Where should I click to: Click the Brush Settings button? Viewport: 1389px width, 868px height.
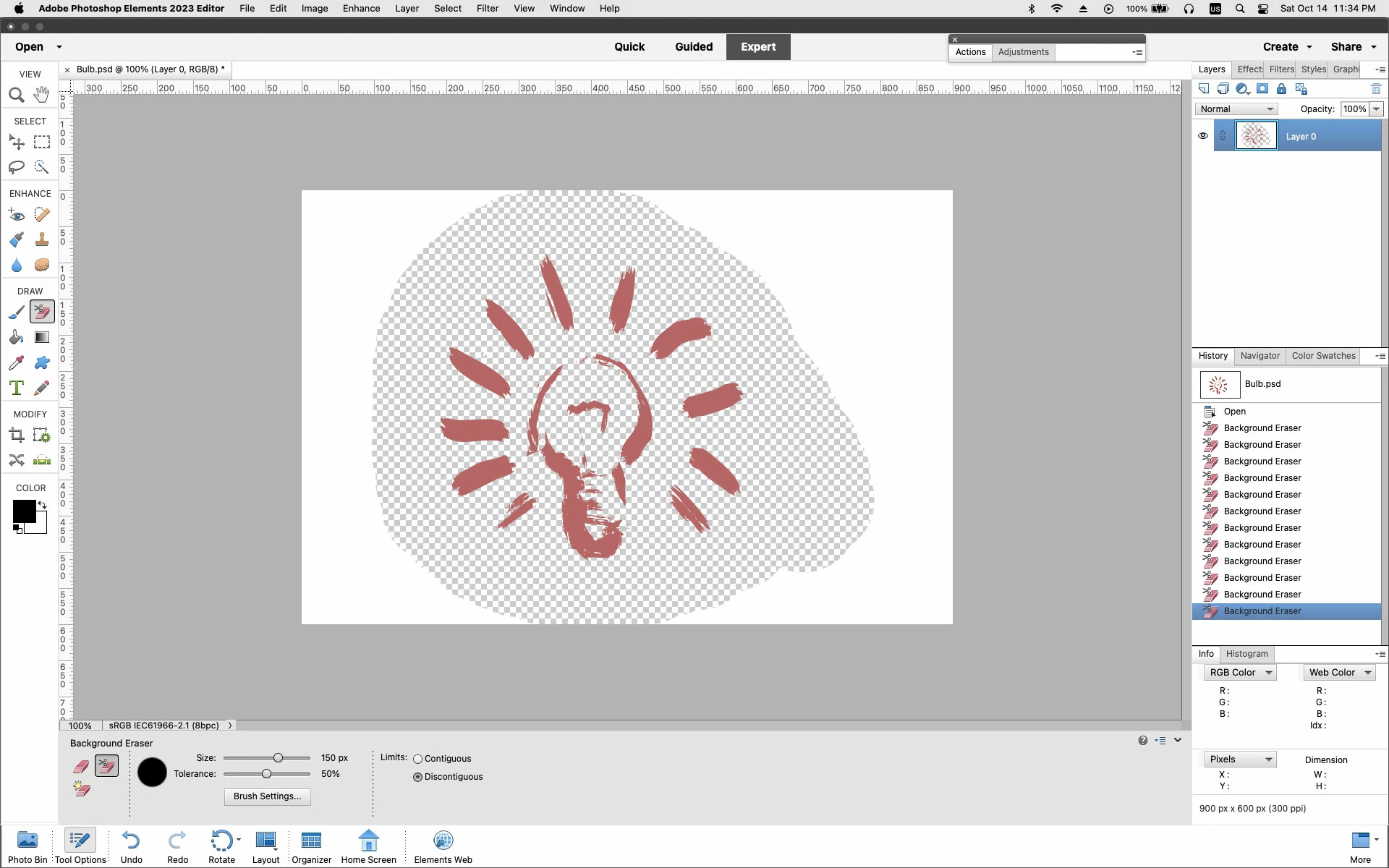[267, 796]
